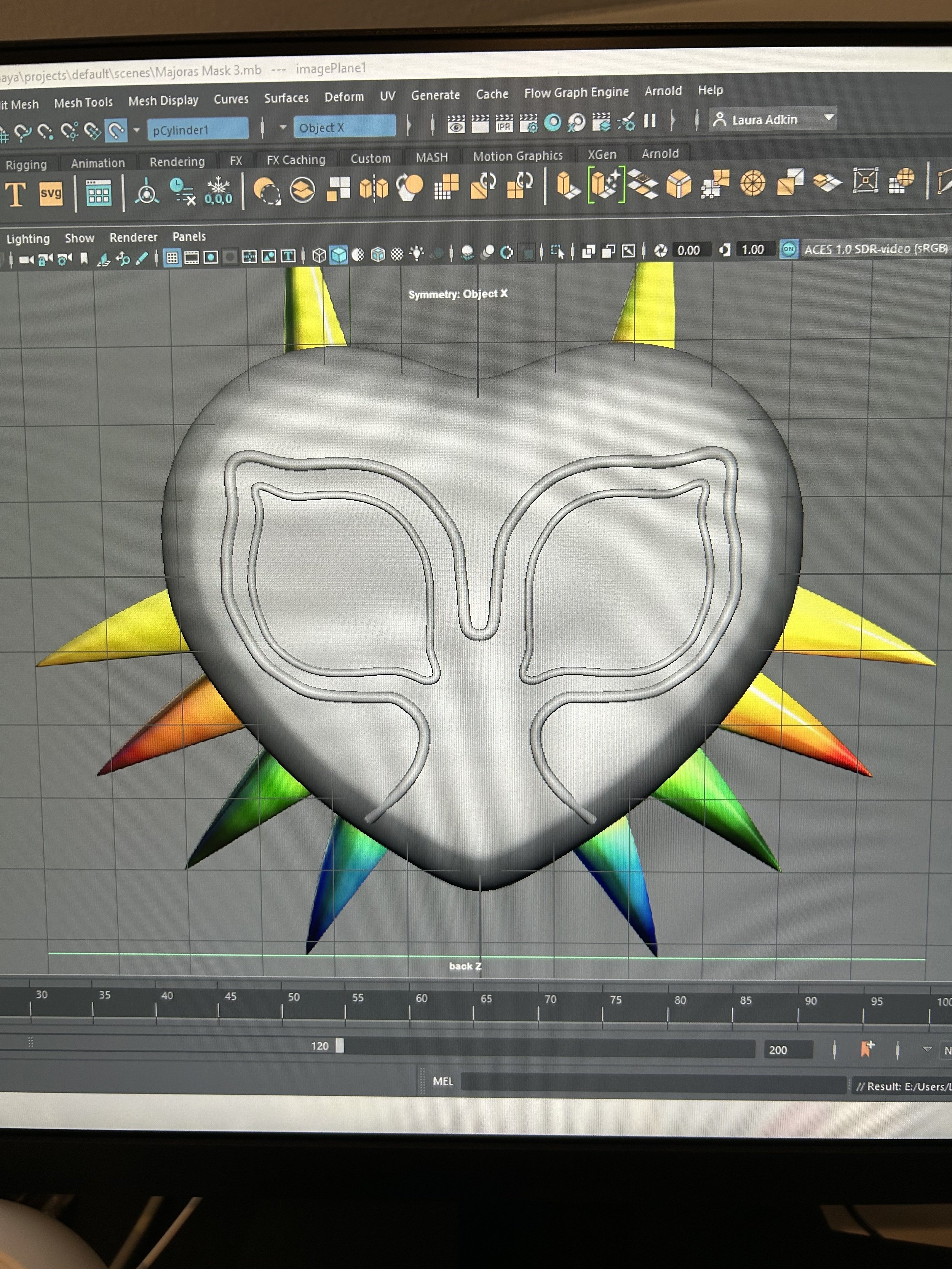Select the polygon Type text tool
Screen dimensions: 952x1269
click(16, 195)
